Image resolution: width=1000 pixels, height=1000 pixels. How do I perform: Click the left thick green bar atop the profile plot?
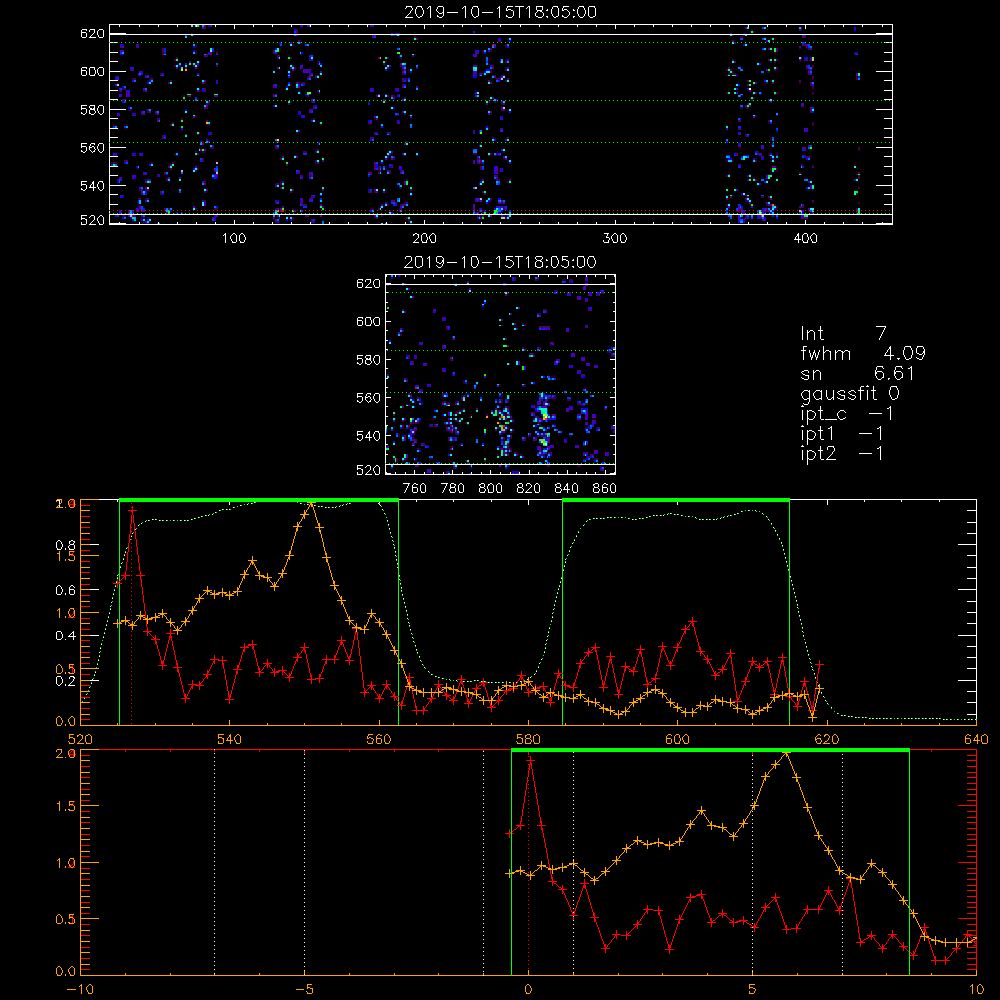click(259, 501)
